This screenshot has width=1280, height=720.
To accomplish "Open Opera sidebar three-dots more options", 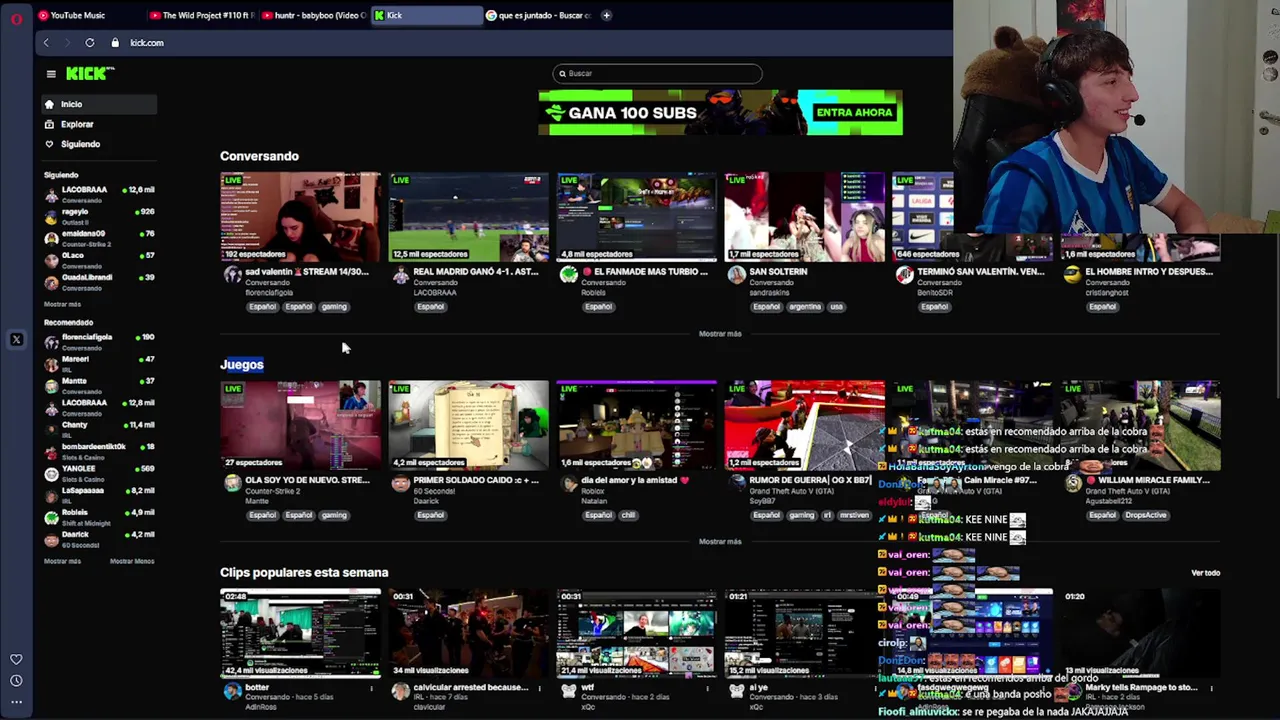I will coord(16,702).
